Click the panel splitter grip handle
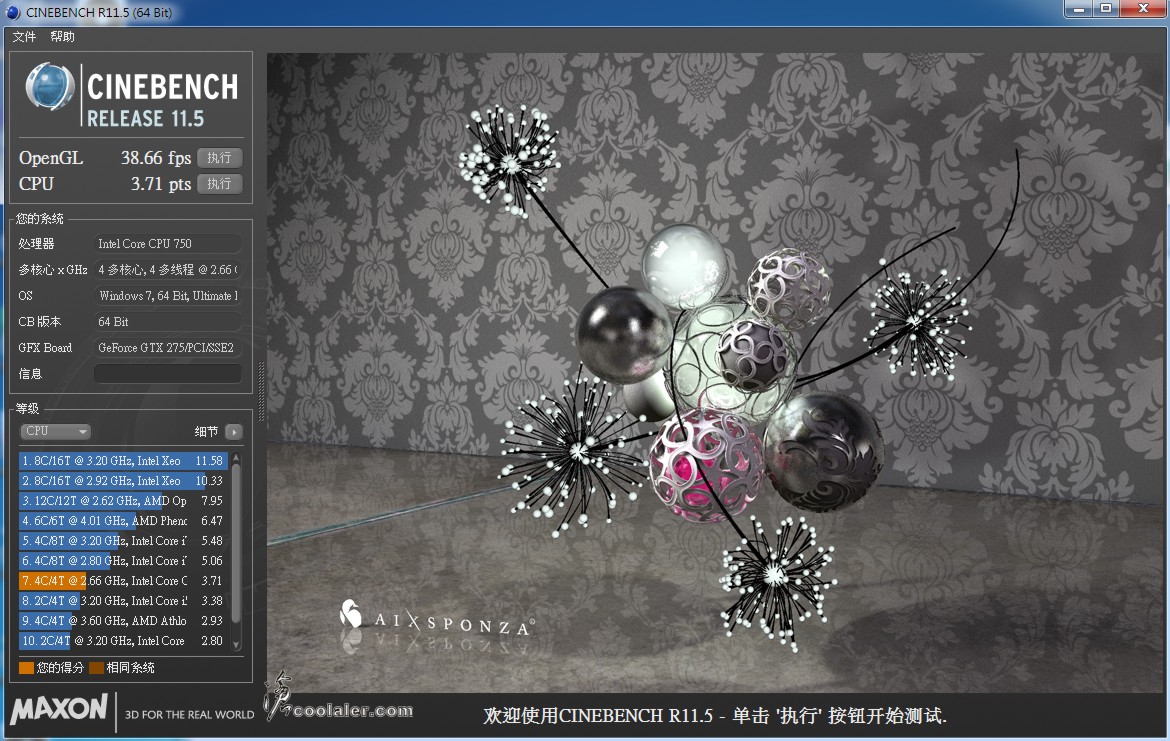Screen dimensions: 1170x741 click(260, 392)
